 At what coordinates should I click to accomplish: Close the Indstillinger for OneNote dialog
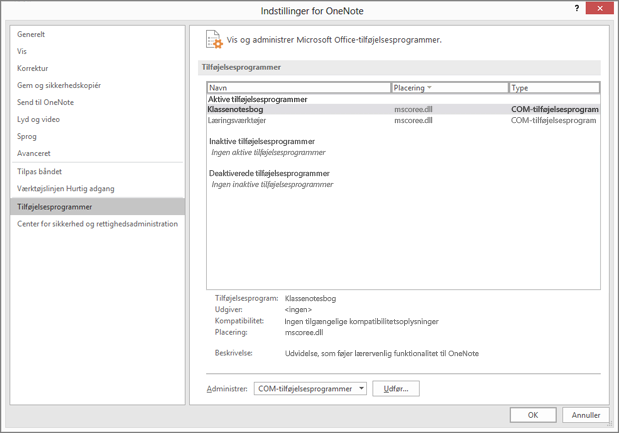(600, 8)
